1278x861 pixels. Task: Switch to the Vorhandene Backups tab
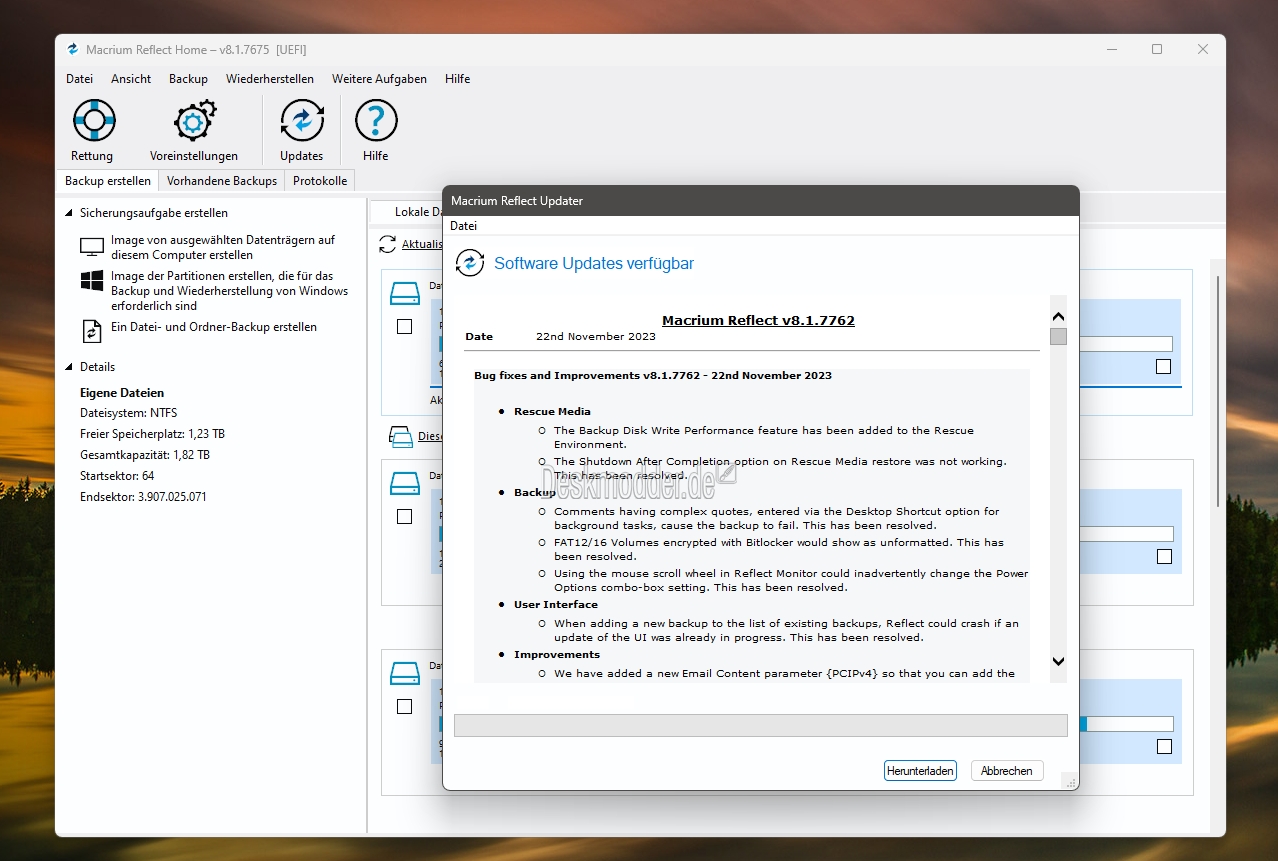click(222, 181)
